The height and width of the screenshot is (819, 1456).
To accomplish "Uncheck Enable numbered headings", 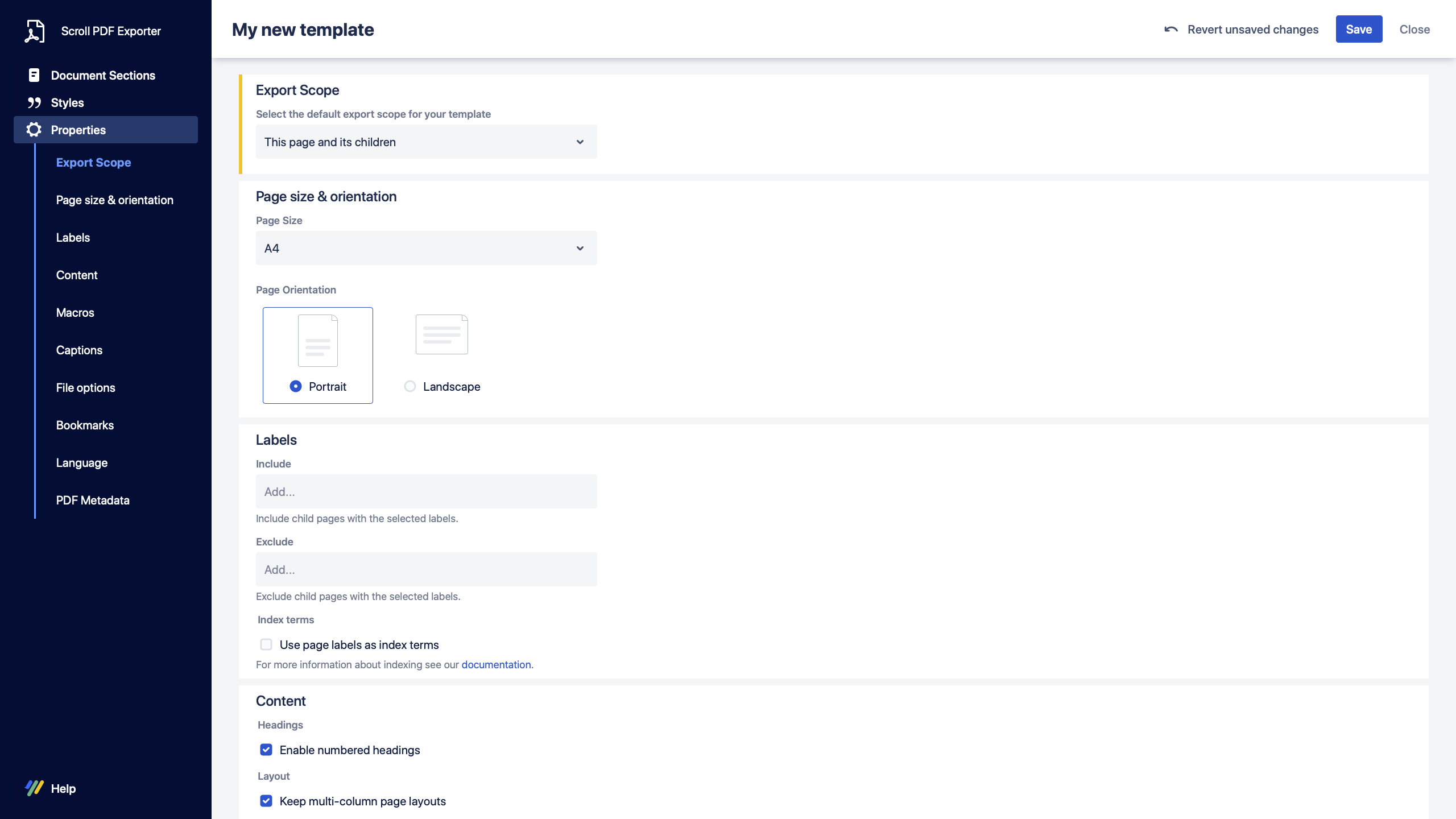I will coord(266,750).
